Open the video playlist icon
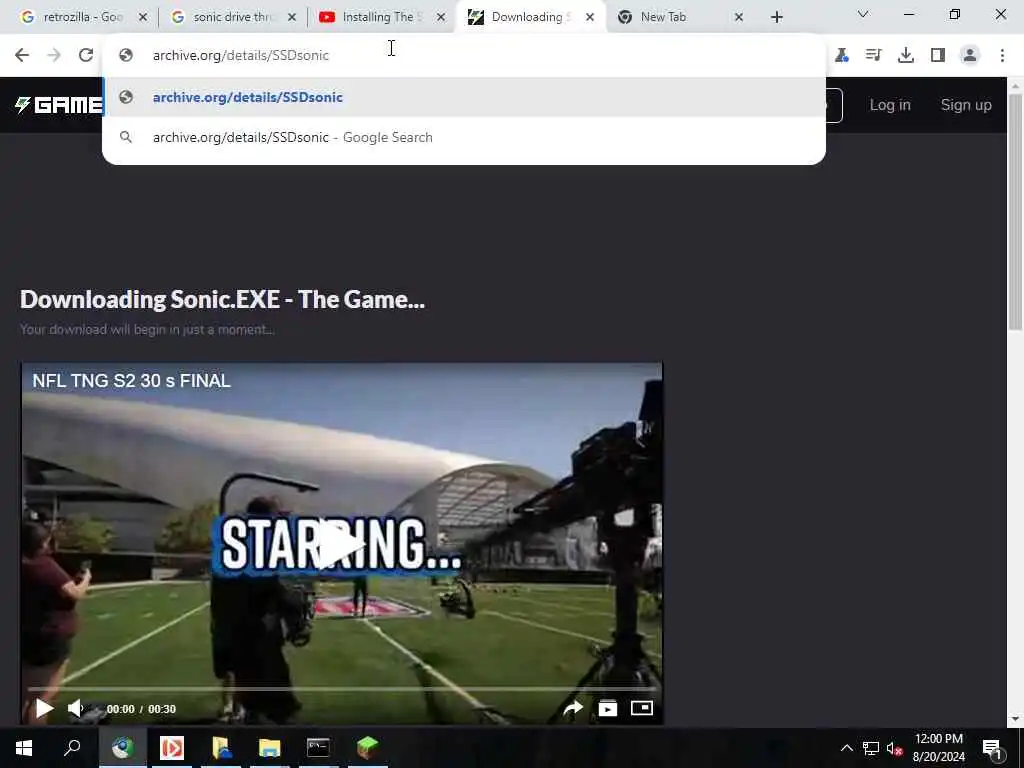Viewport: 1024px width, 768px height. pos(608,709)
